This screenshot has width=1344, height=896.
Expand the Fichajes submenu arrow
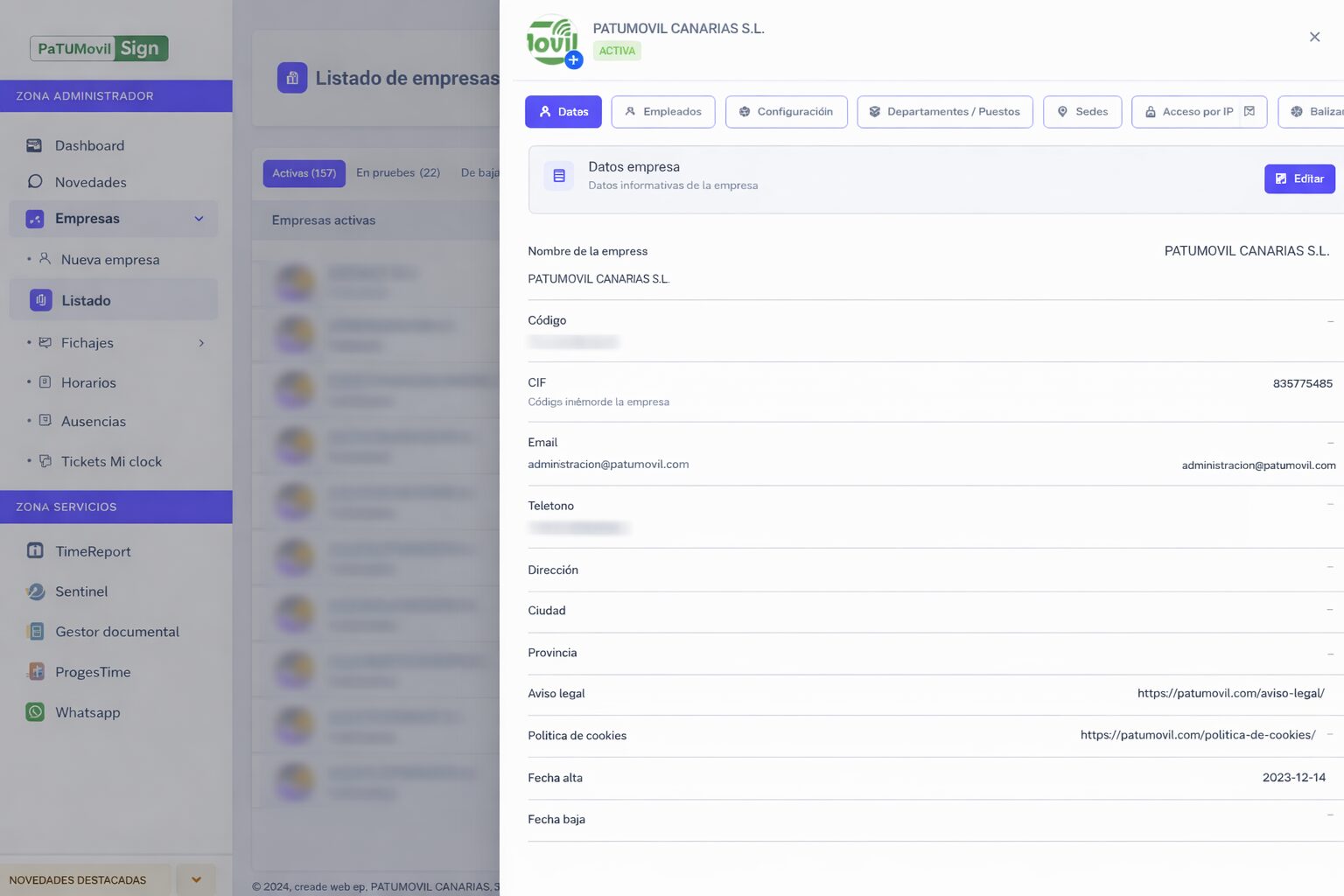click(201, 343)
